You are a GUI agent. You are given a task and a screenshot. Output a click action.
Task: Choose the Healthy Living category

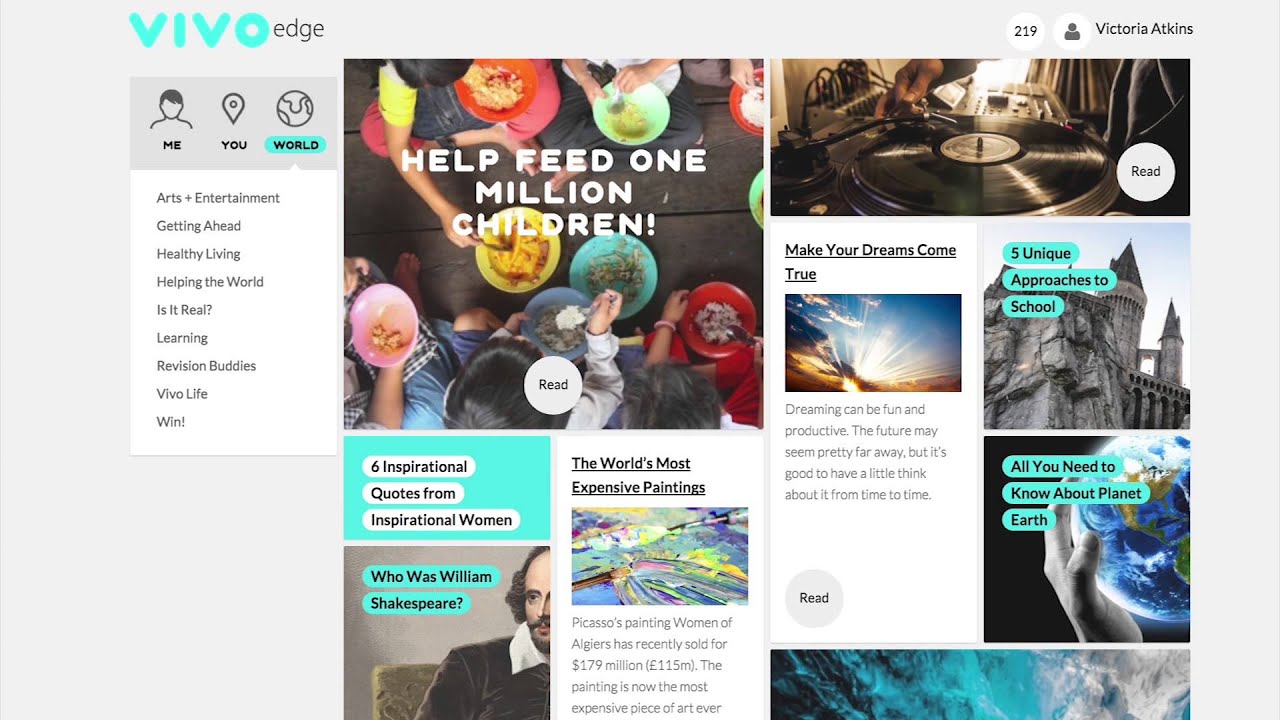point(198,254)
